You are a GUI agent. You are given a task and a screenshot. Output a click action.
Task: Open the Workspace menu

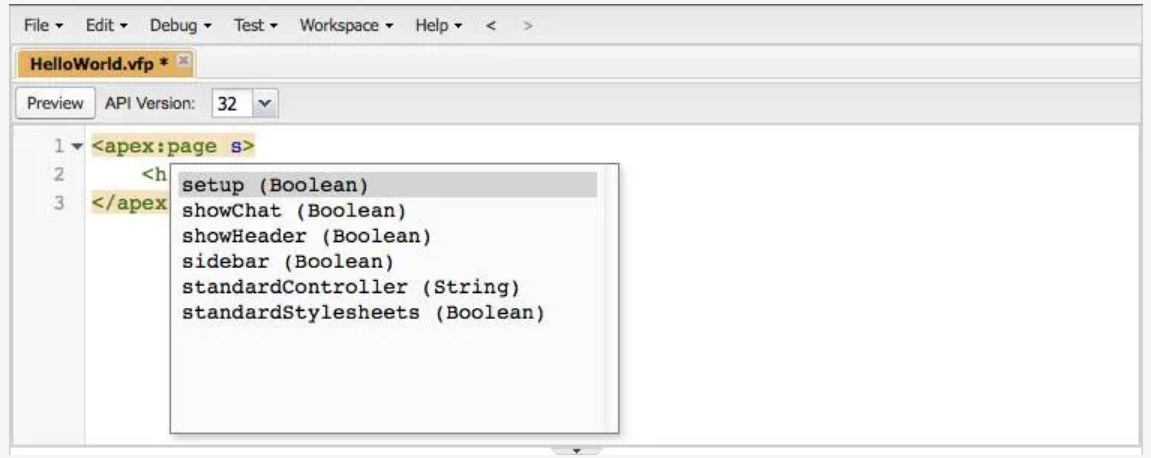[346, 26]
